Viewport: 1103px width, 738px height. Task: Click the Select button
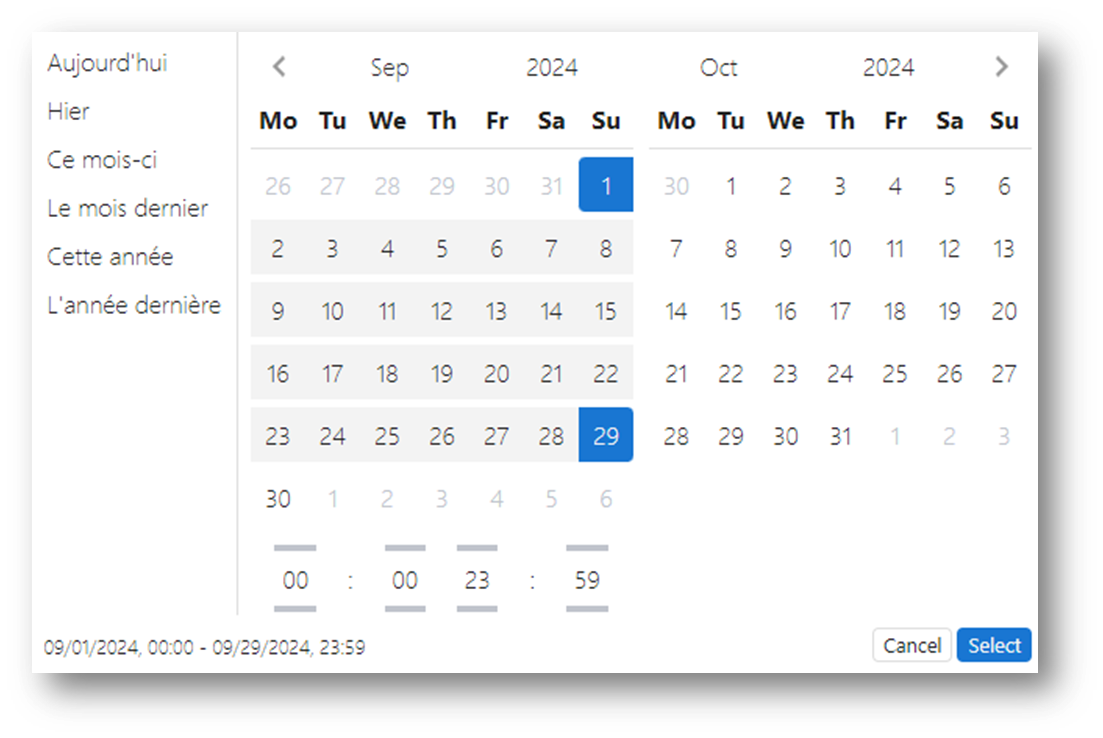pos(994,645)
